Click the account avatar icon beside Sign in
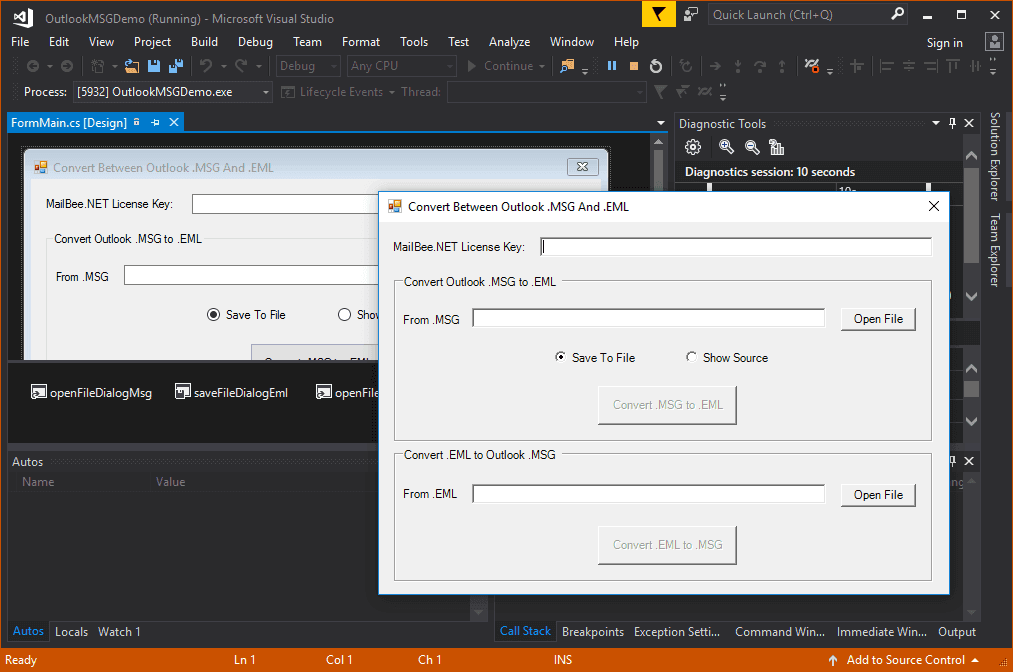 [994, 42]
